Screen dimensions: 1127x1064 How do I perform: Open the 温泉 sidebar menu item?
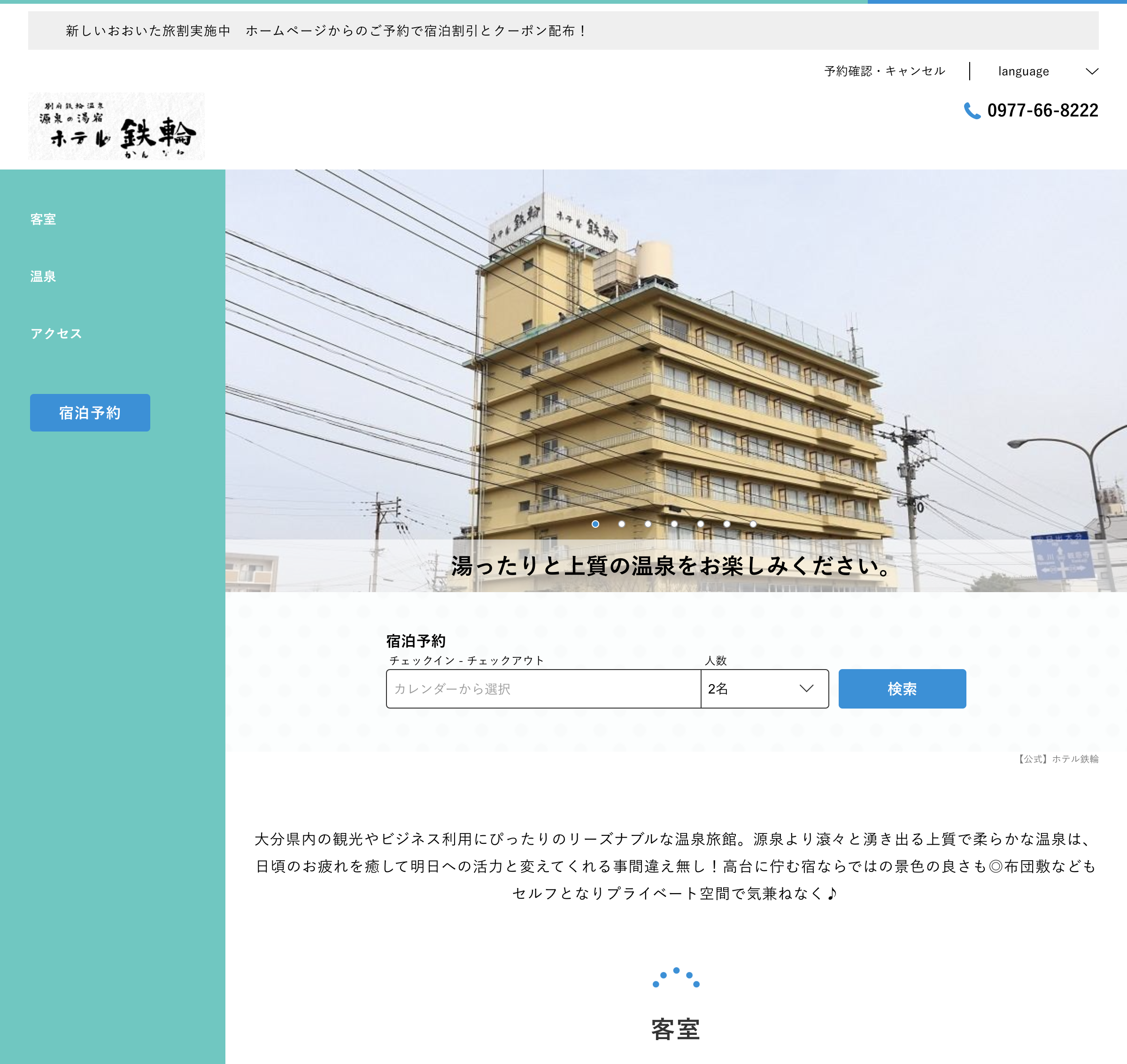(43, 276)
